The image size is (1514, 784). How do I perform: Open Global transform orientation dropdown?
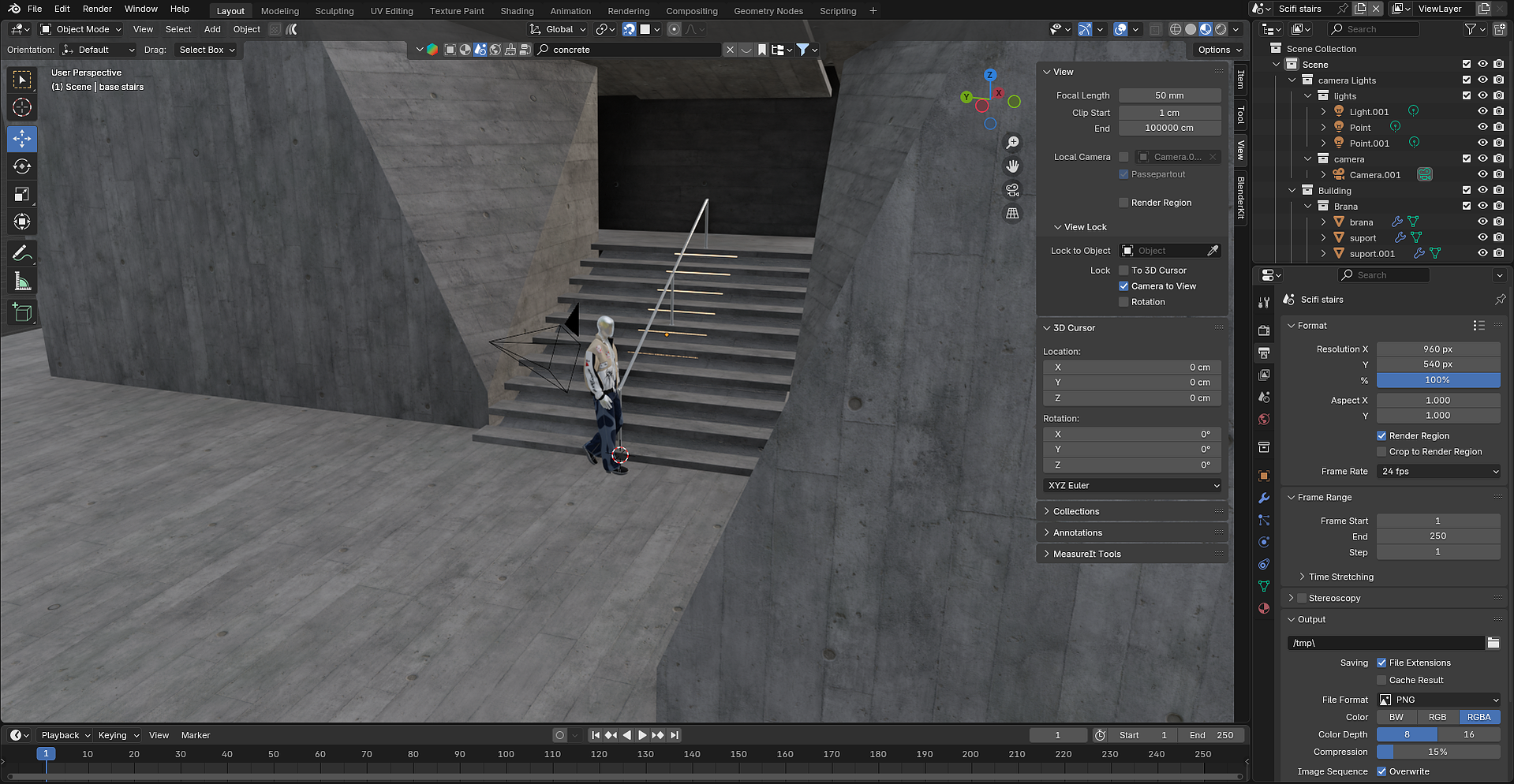tap(557, 29)
